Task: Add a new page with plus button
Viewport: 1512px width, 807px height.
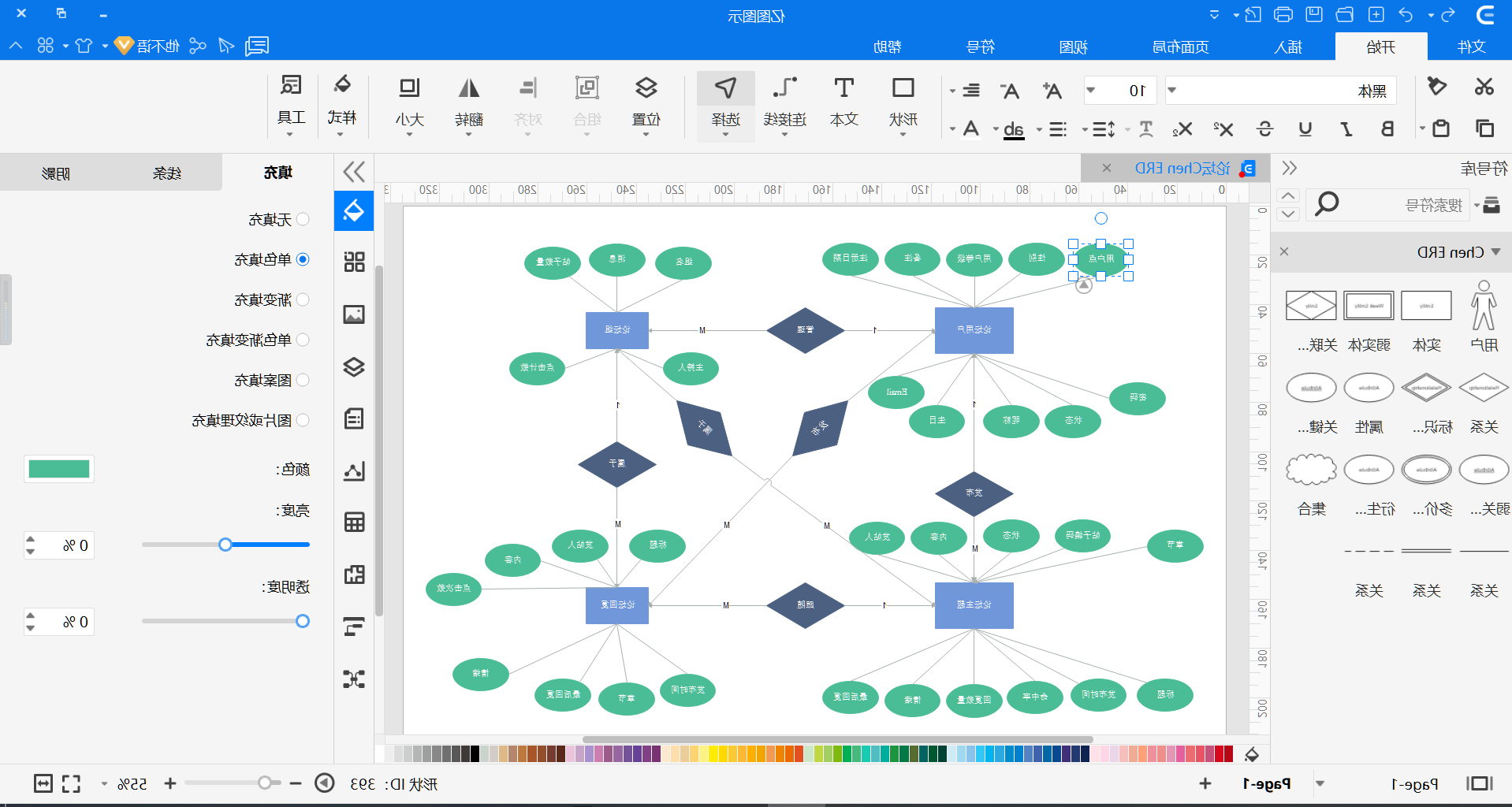Action: pos(1205,783)
